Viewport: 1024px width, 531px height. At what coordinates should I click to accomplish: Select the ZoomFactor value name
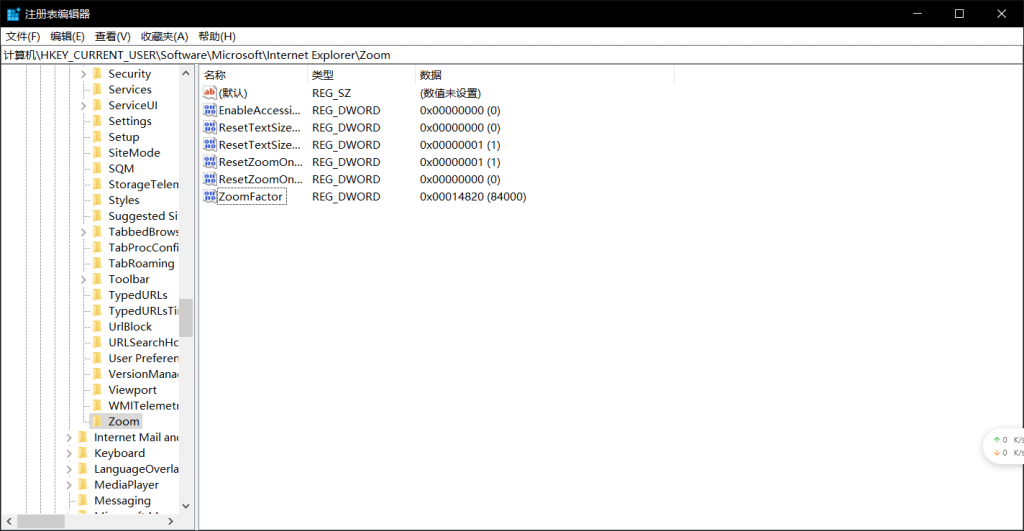(251, 197)
